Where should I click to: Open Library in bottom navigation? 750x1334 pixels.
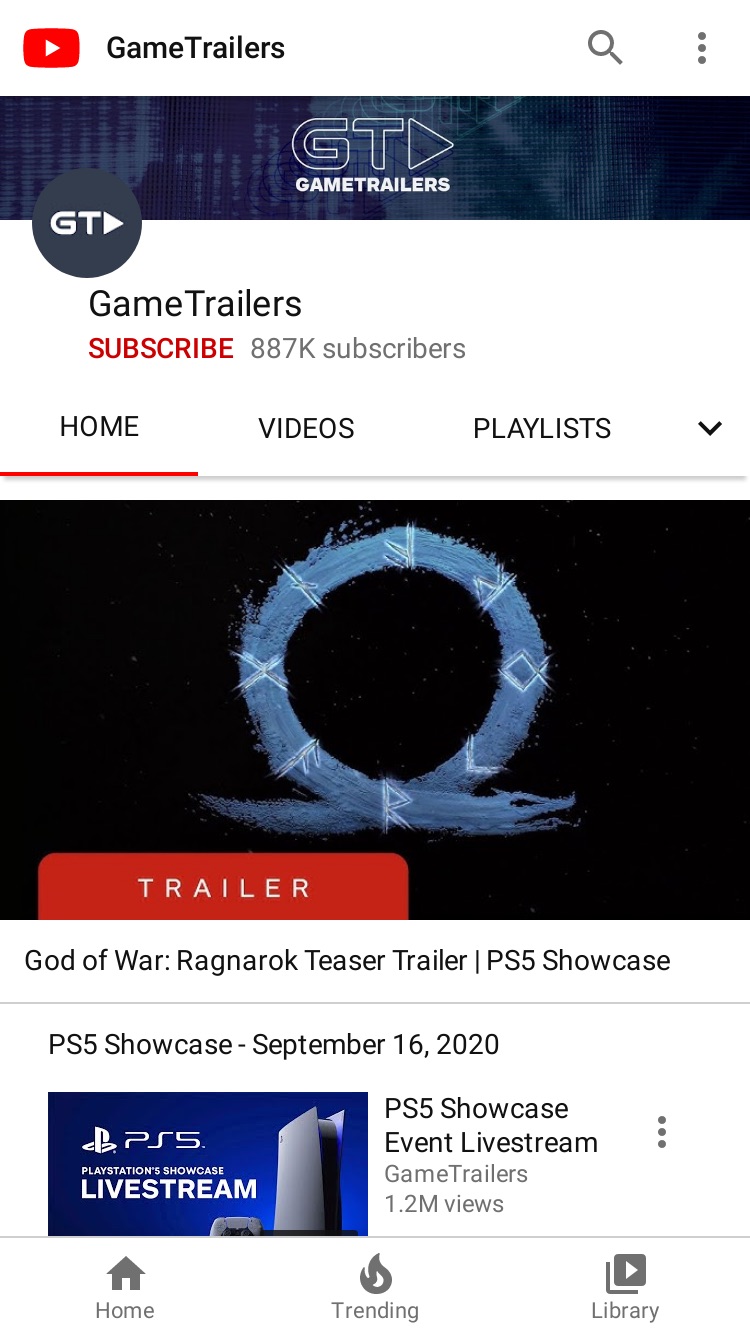click(x=625, y=1289)
